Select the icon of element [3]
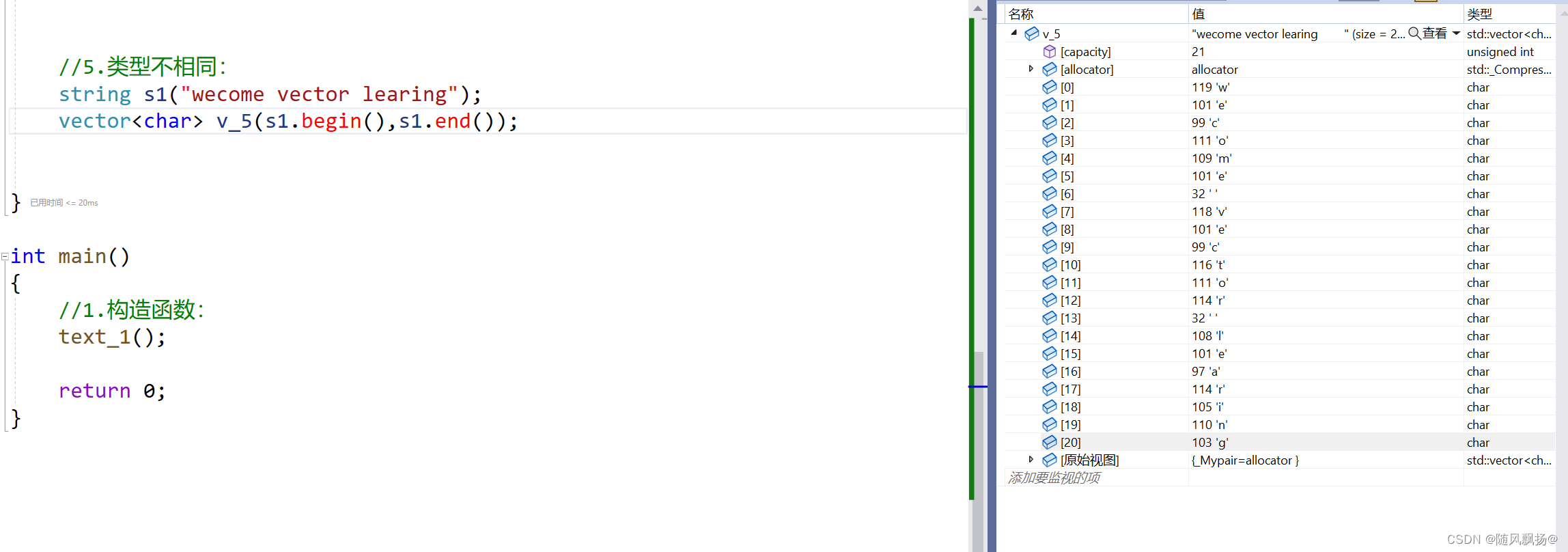1568x552 pixels. (1050, 140)
